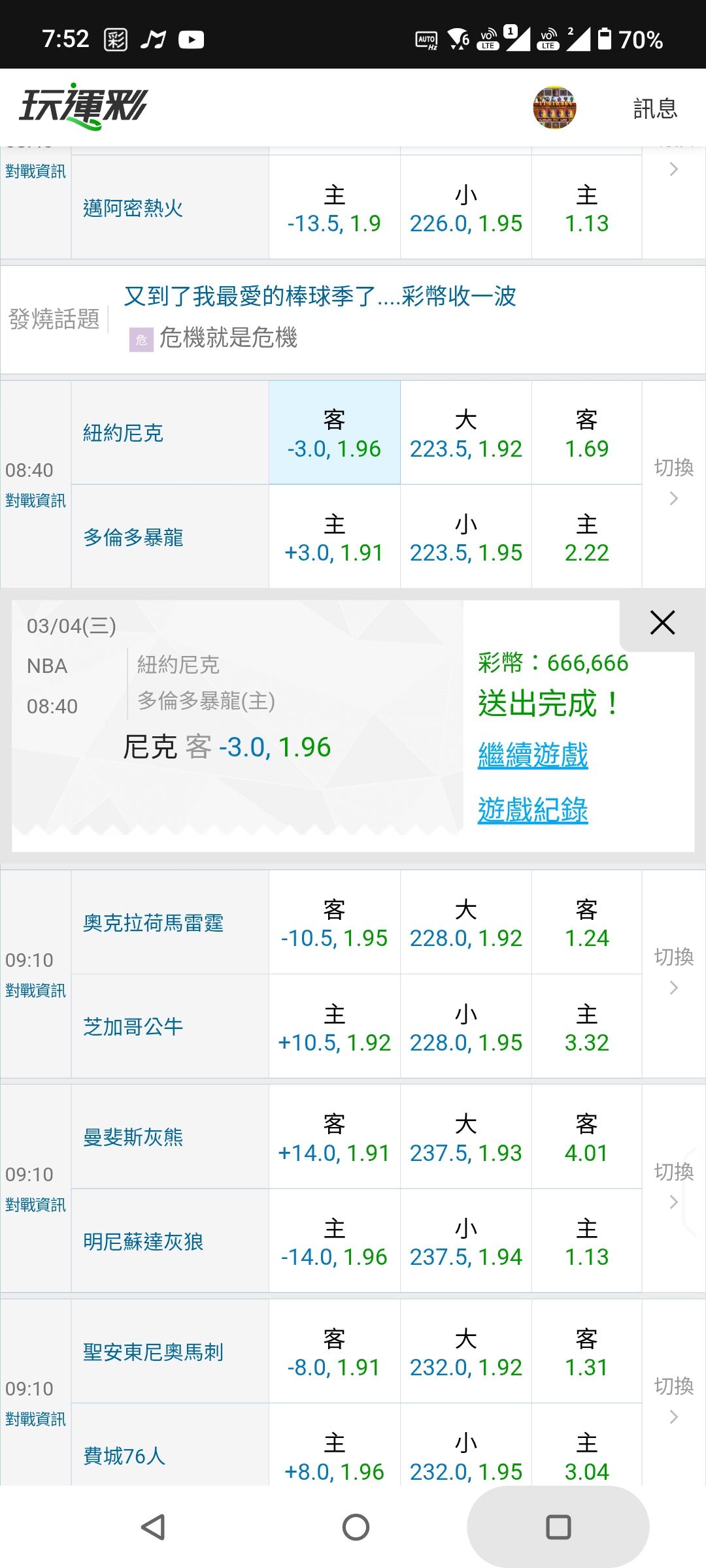
Task: Tap Android home navigation button
Action: [356, 1527]
